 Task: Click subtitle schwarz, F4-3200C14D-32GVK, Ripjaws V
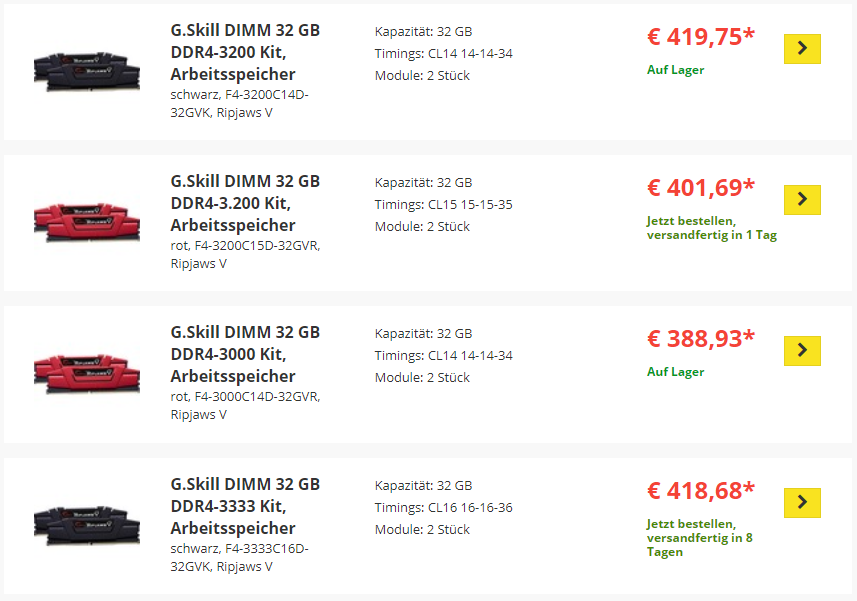click(x=239, y=103)
